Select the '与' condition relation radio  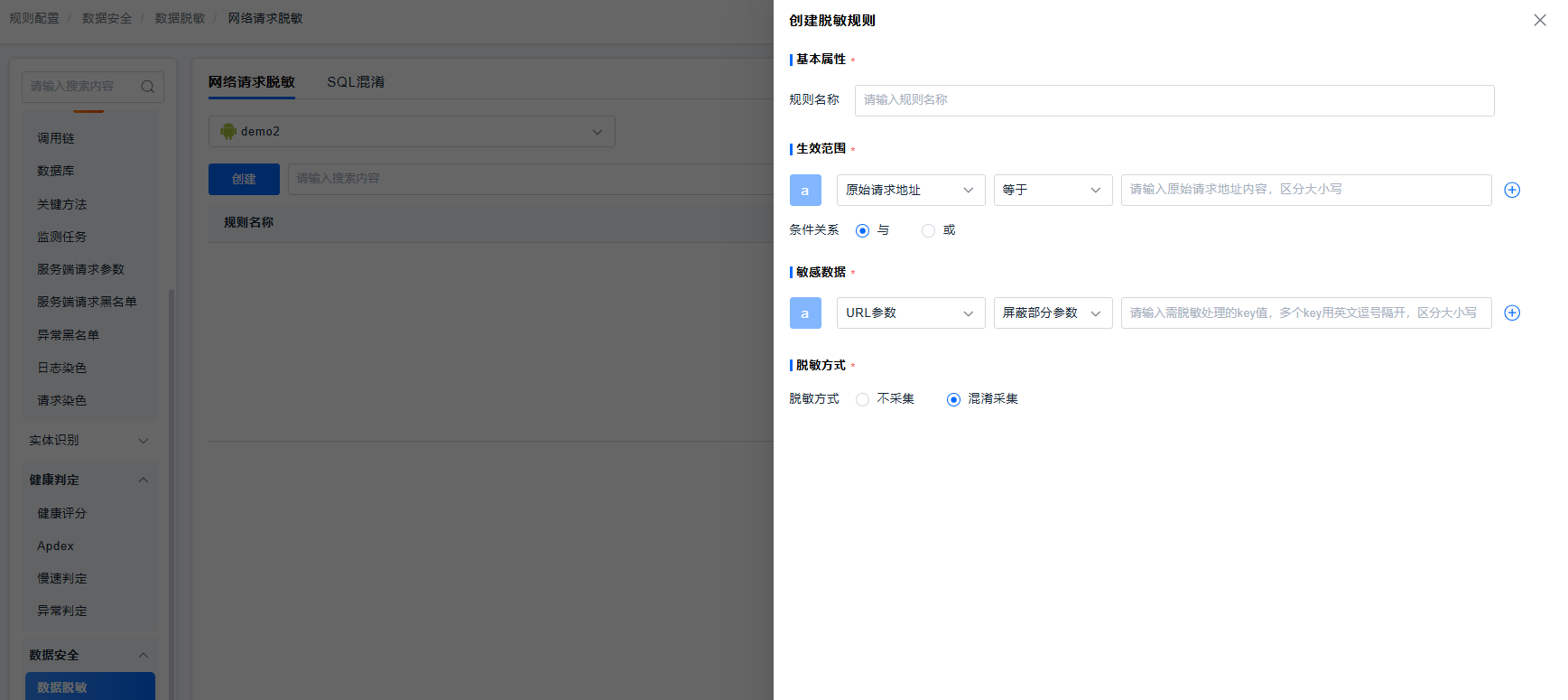coord(862,230)
